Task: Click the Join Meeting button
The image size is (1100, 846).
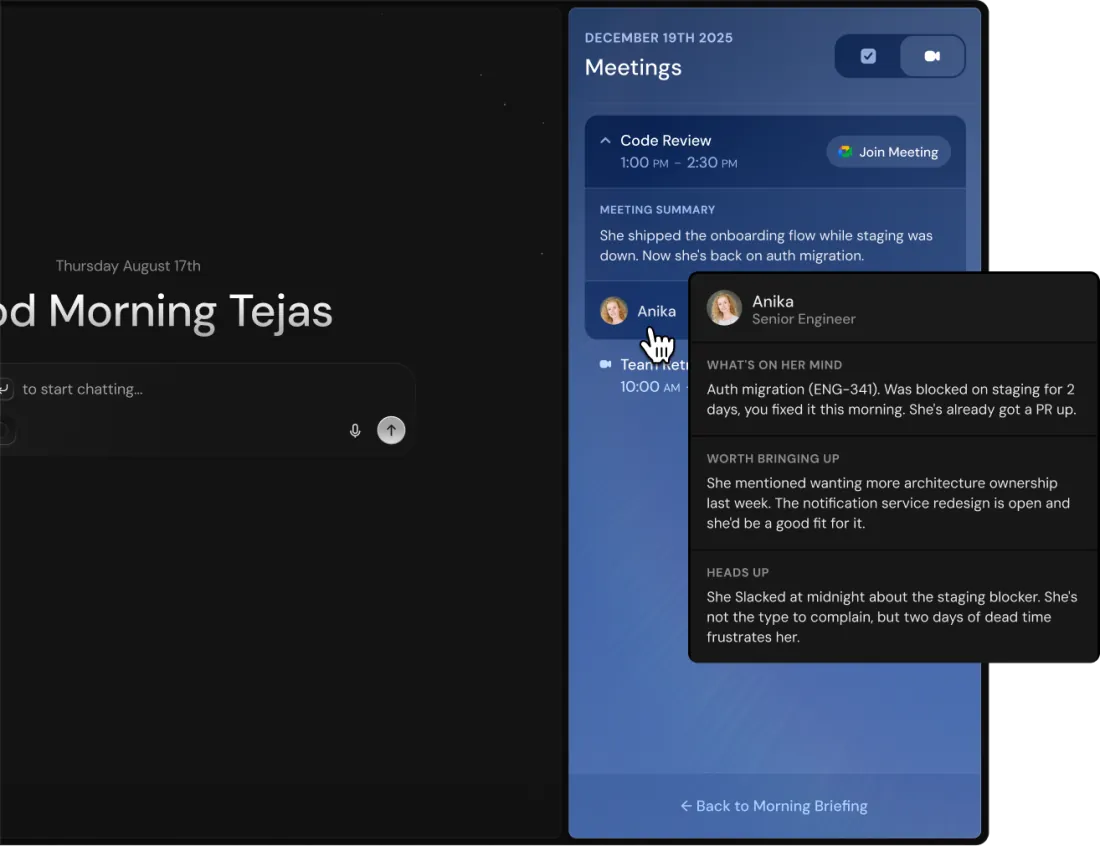Action: pyautogui.click(x=888, y=152)
